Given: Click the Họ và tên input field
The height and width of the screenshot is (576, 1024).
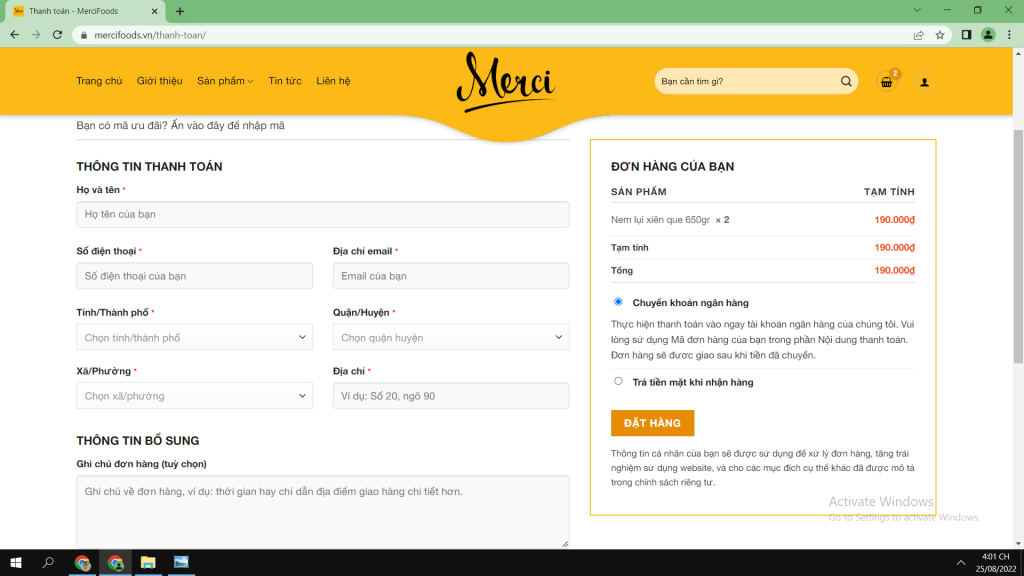Looking at the screenshot, I should 322,214.
